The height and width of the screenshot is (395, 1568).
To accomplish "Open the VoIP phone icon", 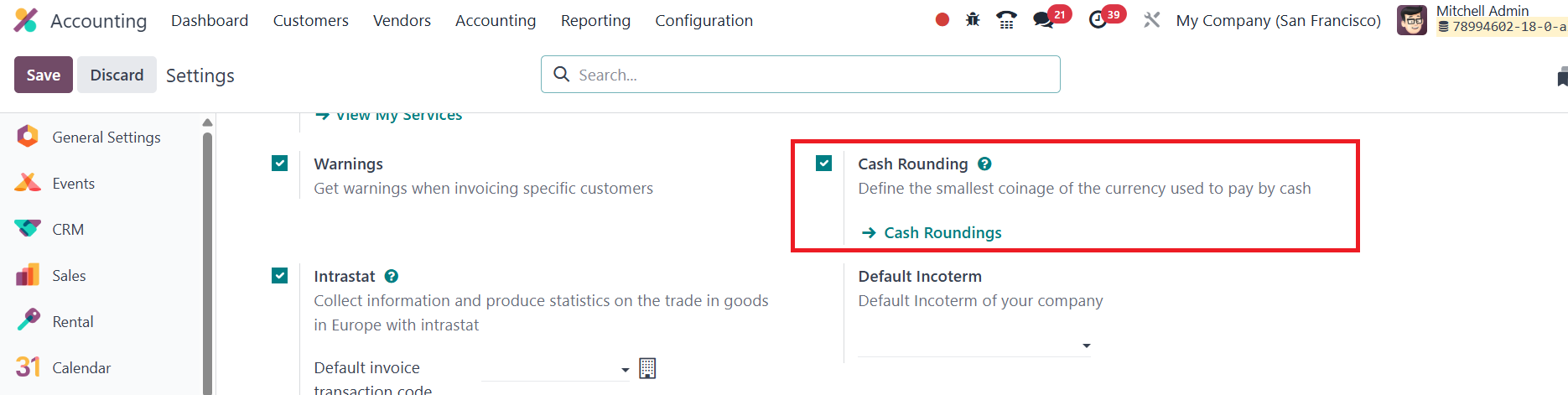I will tap(1006, 20).
